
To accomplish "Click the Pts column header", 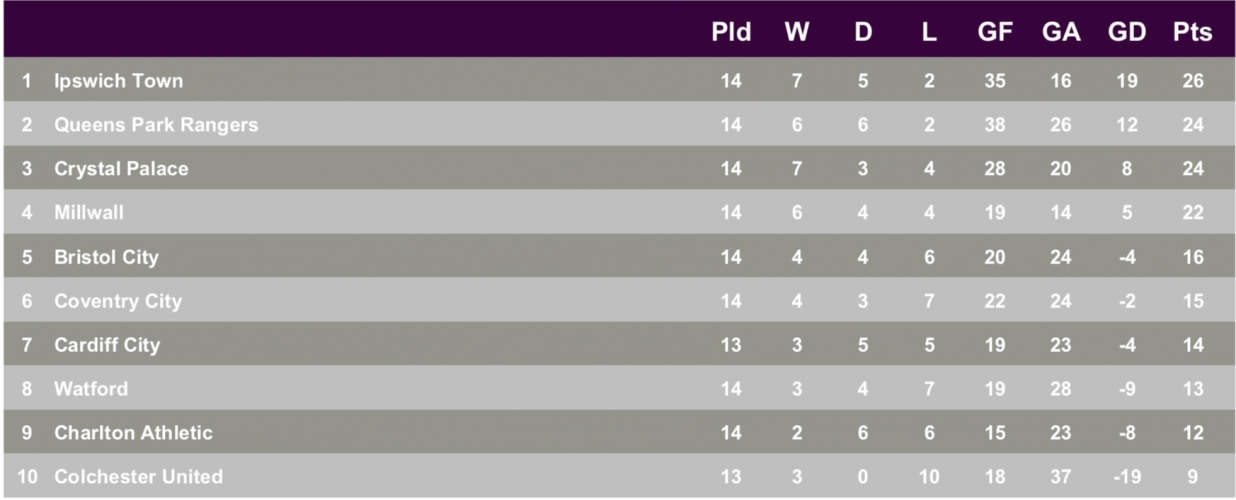I will 1192,32.
